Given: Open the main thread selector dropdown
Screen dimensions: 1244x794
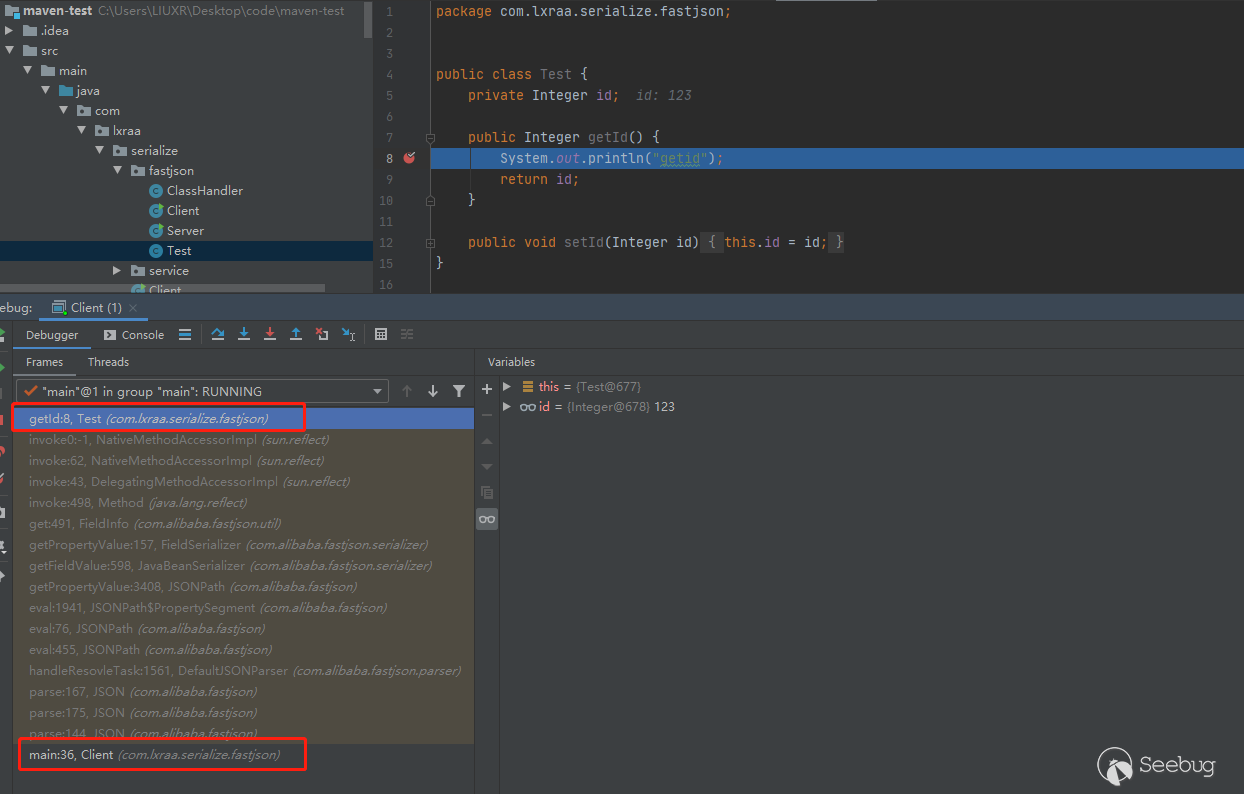Looking at the screenshot, I should 378,392.
